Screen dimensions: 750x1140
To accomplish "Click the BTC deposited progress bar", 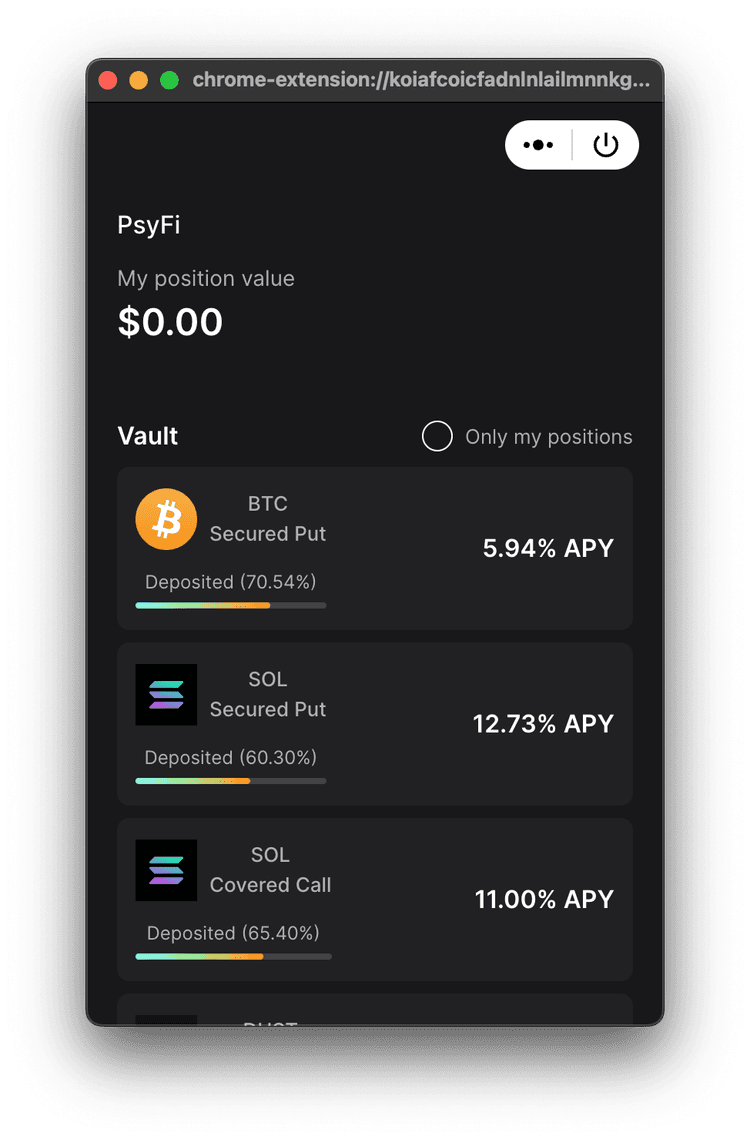I will click(231, 605).
